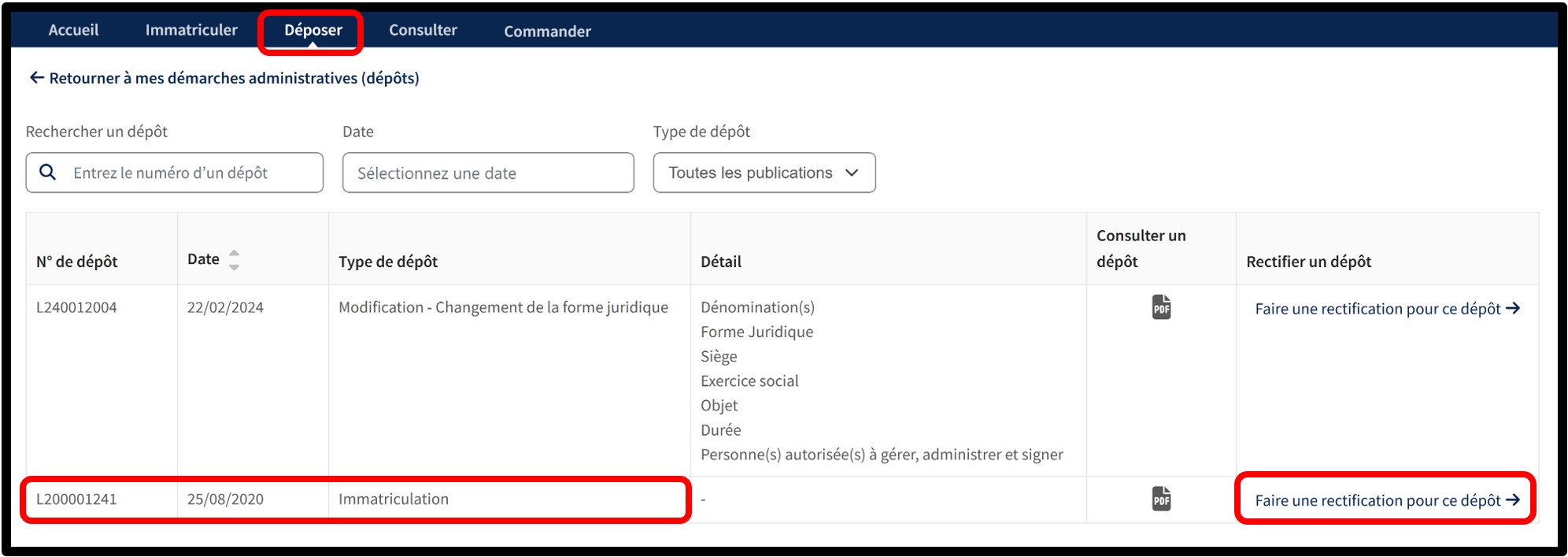The height and width of the screenshot is (557, 1568).
Task: Click the magnifier icon in deposit search
Action: click(48, 173)
